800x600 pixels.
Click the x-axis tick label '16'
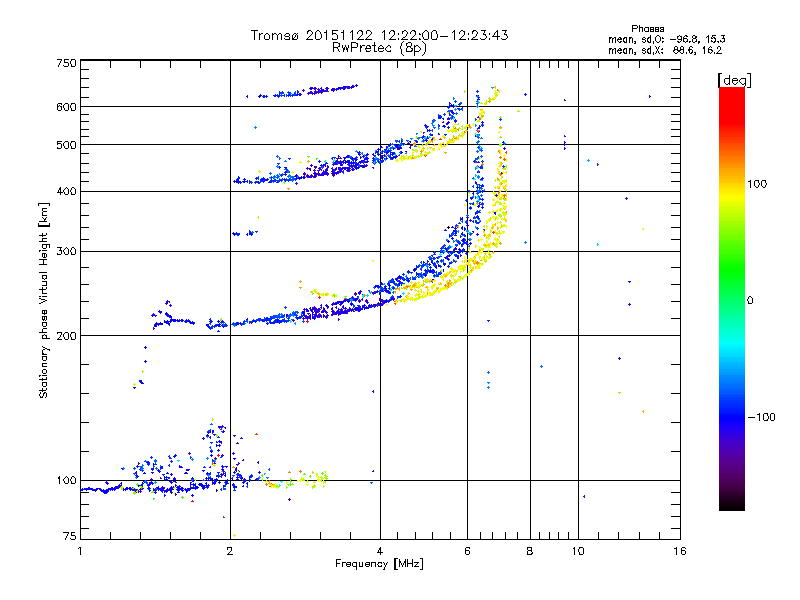click(x=679, y=551)
